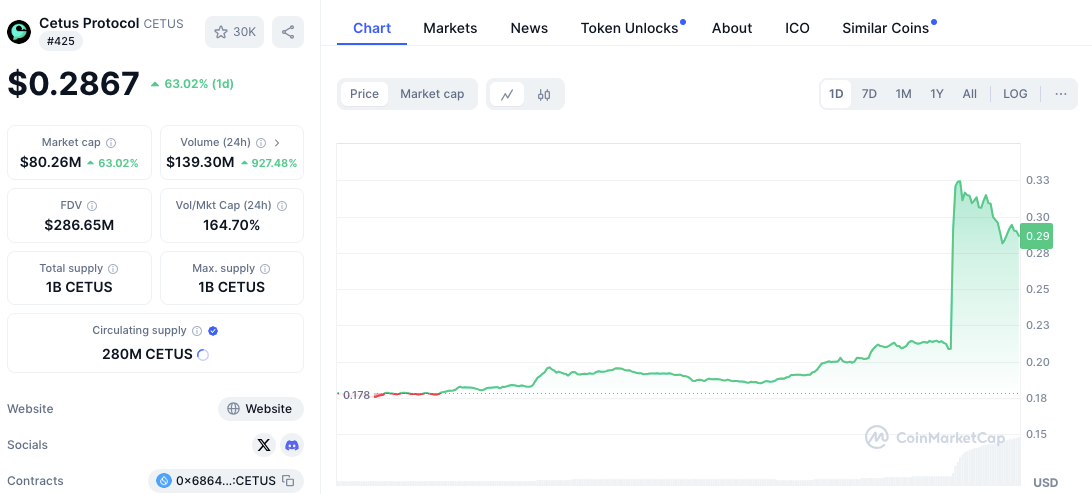Click the verified badge by Circulating supply
1092x494 pixels.
214,331
